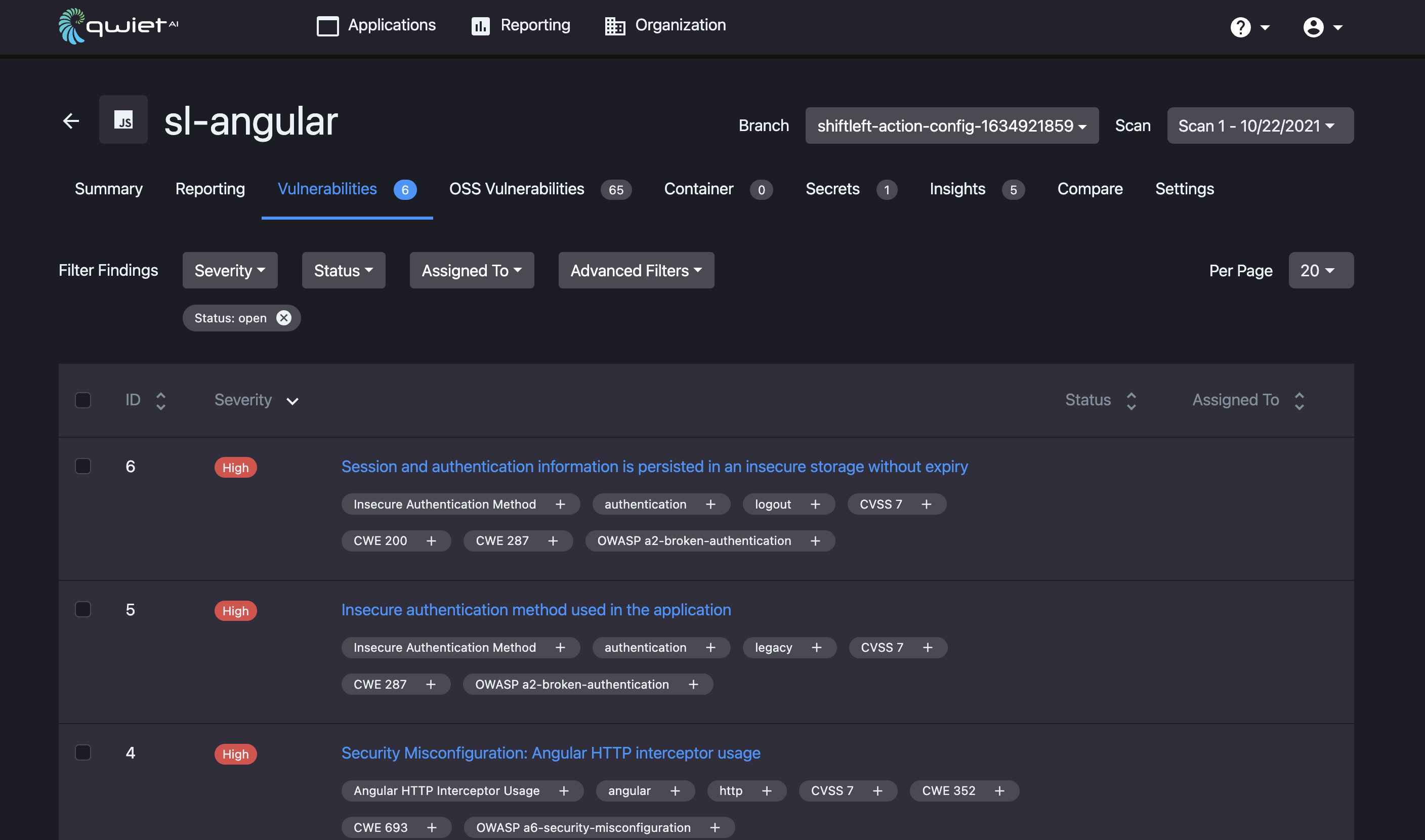
Task: Add Angular HTTP Interceptor Usage tag filter
Action: [x=564, y=791]
